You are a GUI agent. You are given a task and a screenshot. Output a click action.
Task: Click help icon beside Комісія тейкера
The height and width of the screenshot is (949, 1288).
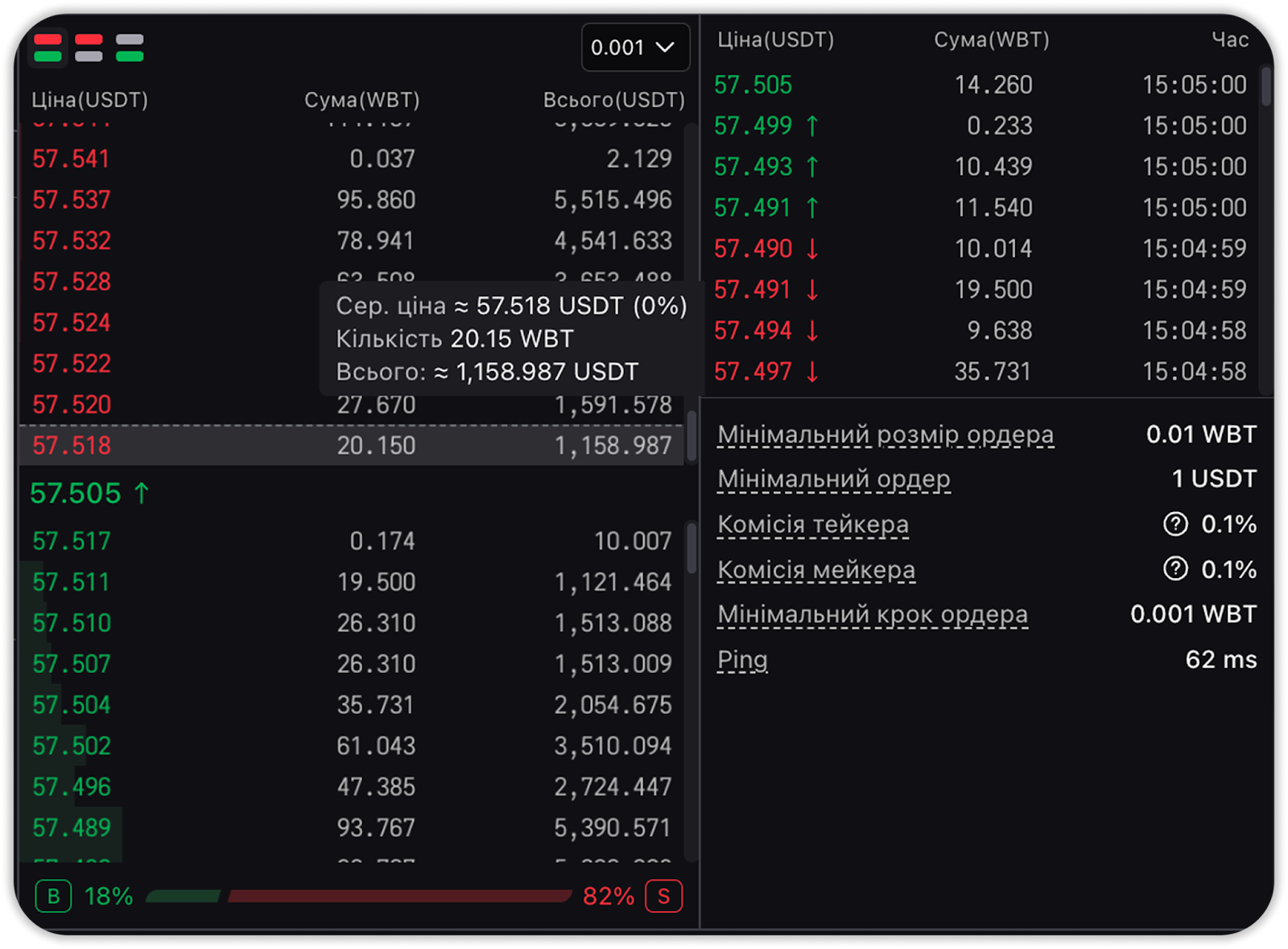pyautogui.click(x=1175, y=525)
